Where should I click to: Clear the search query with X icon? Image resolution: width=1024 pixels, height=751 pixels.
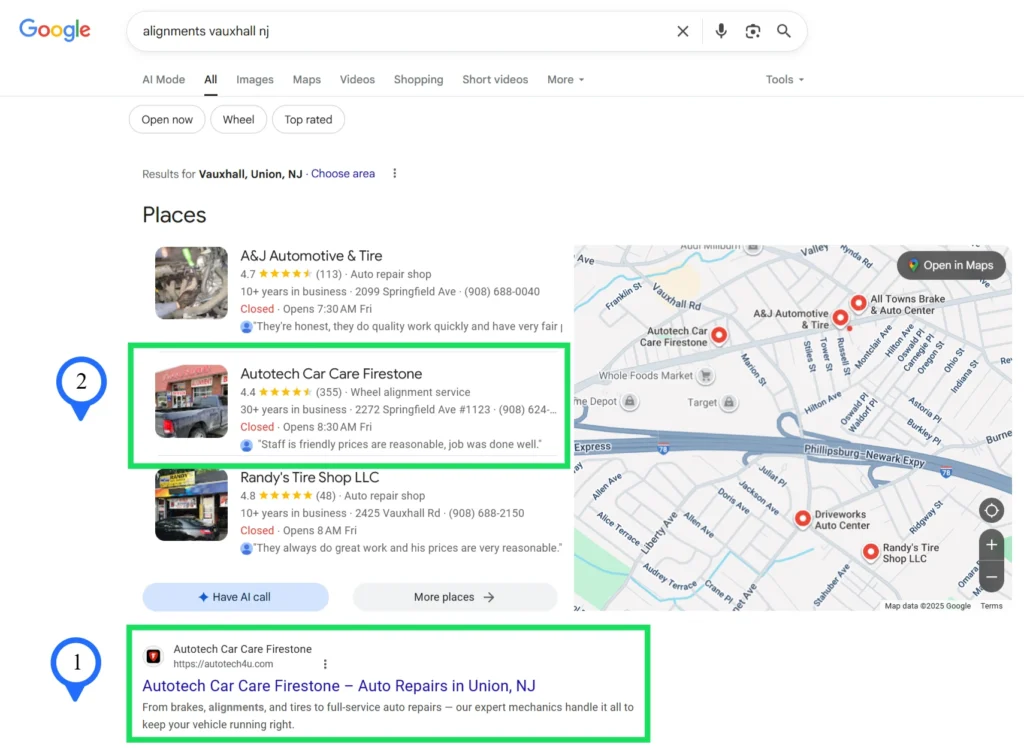pos(682,31)
